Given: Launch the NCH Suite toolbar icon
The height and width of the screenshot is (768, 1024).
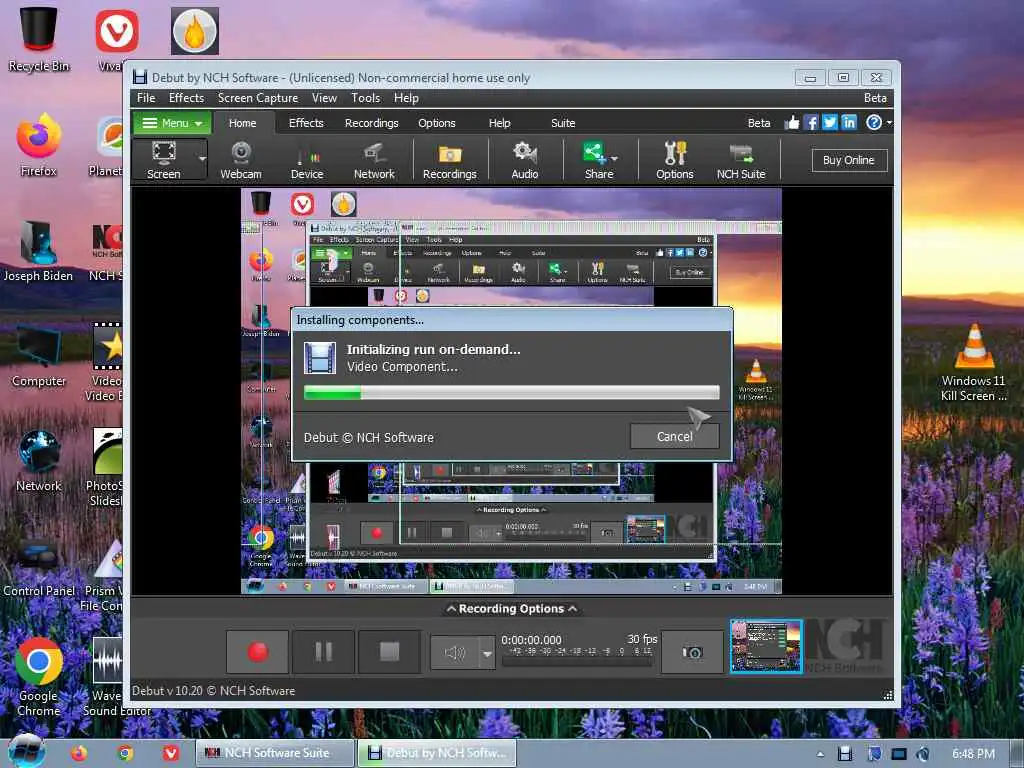Looking at the screenshot, I should point(741,159).
